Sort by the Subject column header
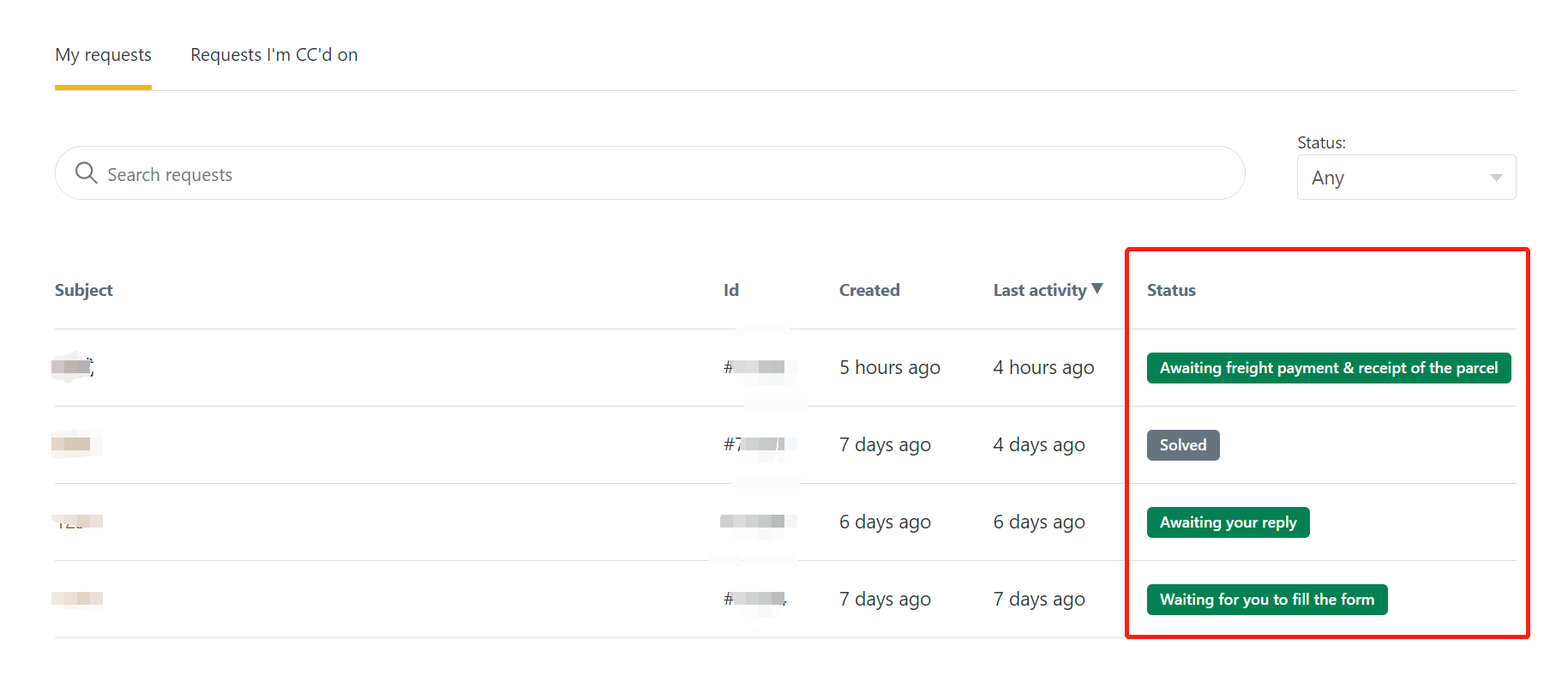This screenshot has height=682, width=1568. point(84,290)
